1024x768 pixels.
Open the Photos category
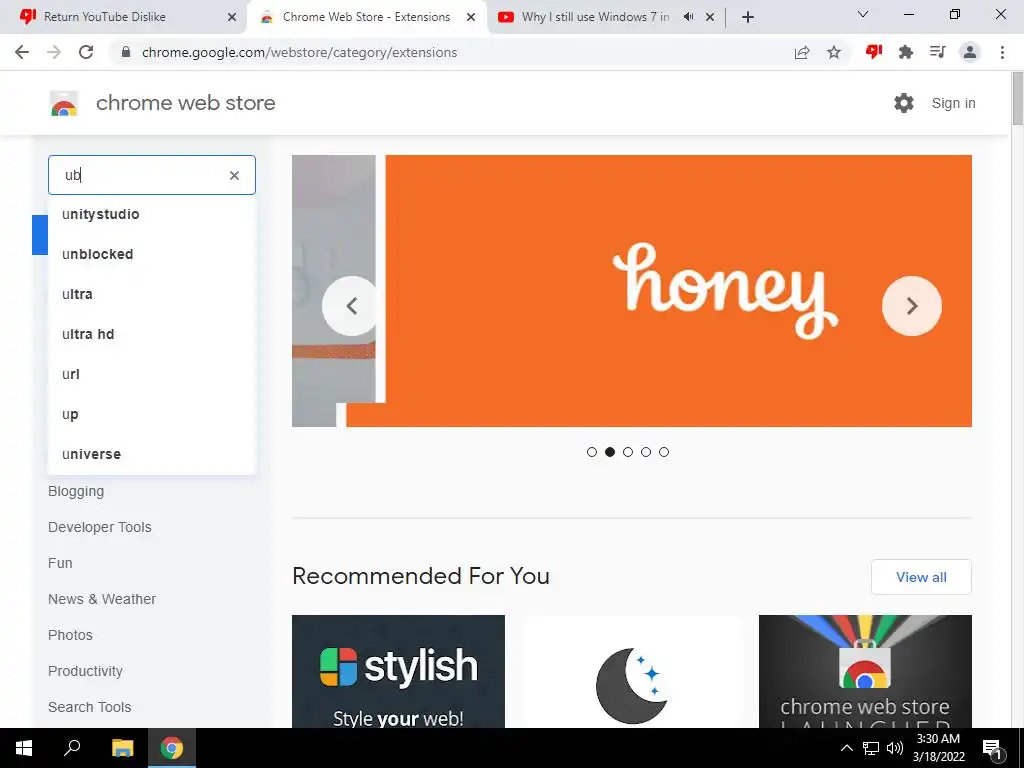70,635
